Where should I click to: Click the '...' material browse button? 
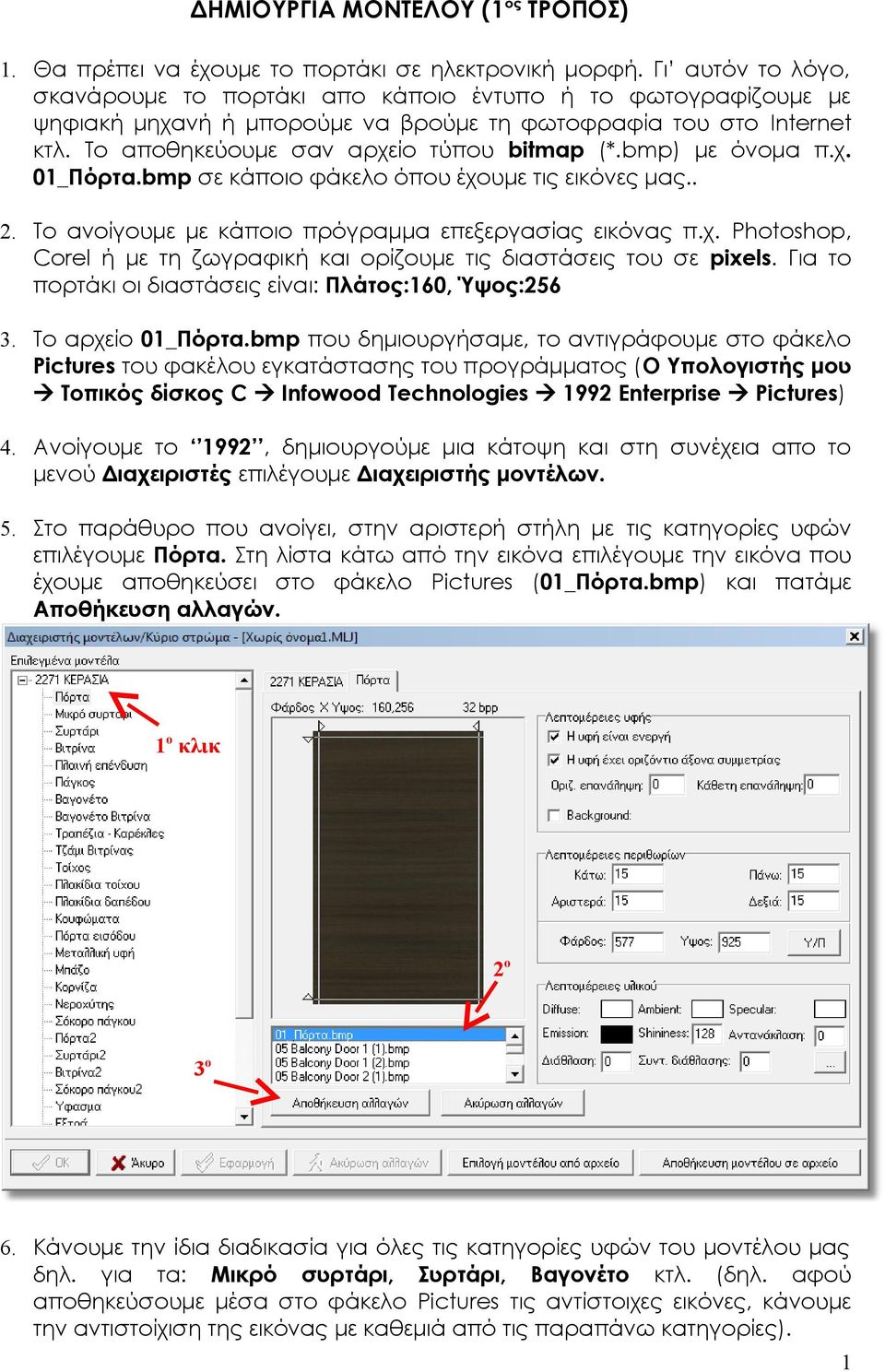click(x=830, y=1062)
